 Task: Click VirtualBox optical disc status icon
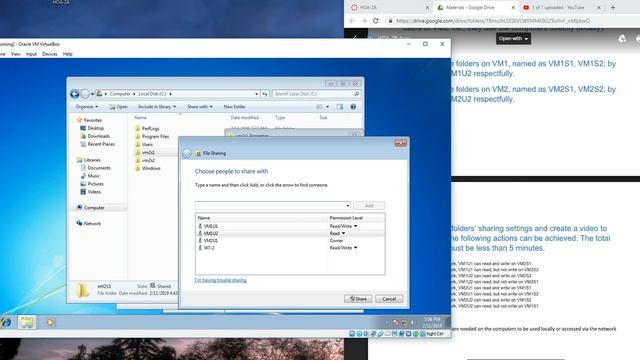(359, 334)
